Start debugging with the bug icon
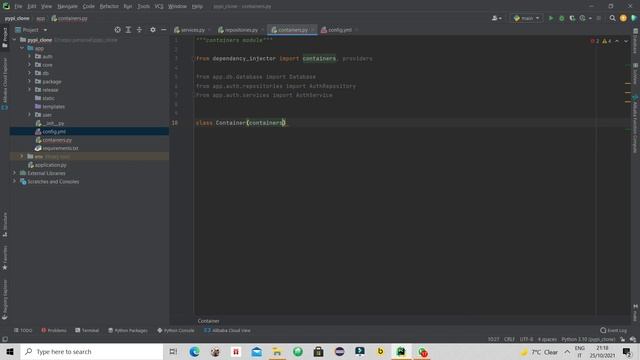640x360 pixels. (562, 18)
